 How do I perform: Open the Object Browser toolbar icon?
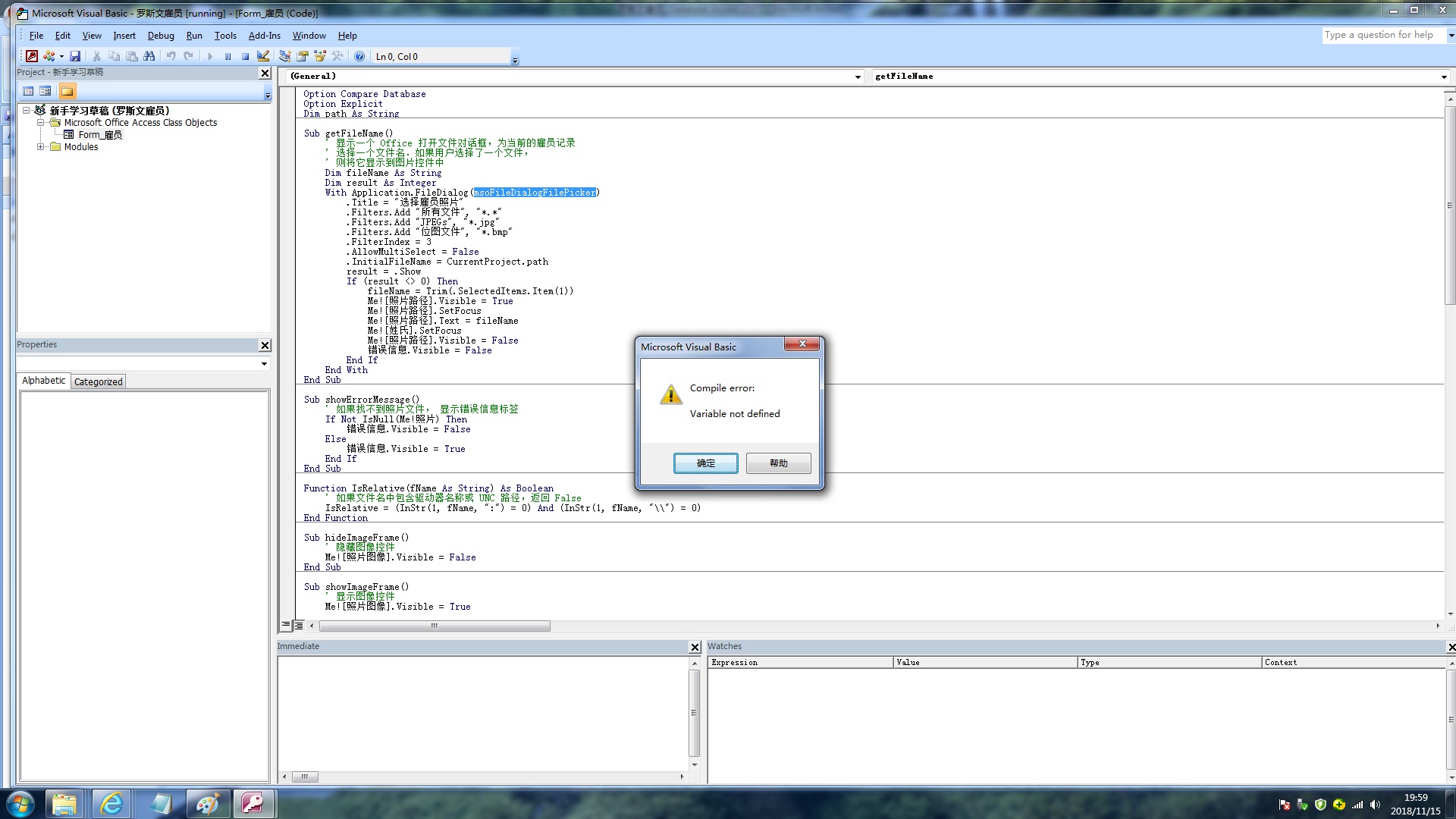319,56
